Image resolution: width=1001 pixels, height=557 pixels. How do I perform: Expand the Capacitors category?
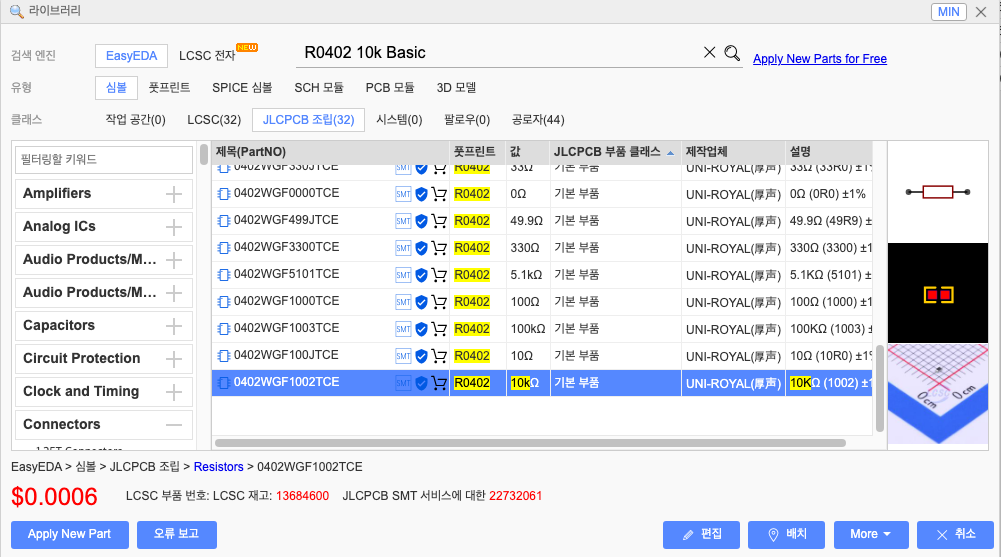[x=174, y=326]
